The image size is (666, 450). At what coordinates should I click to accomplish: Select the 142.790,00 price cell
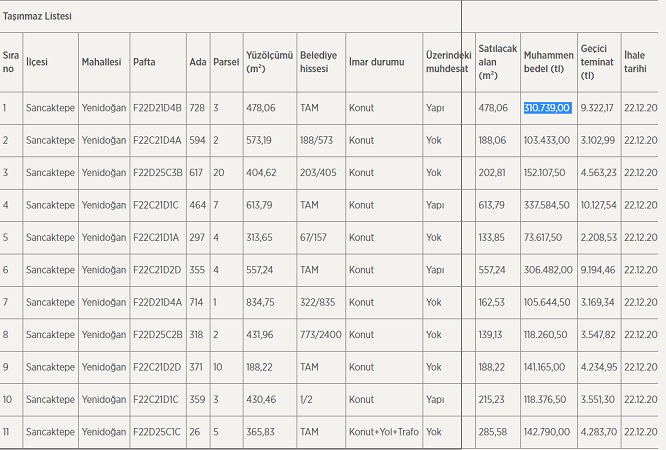click(x=546, y=432)
